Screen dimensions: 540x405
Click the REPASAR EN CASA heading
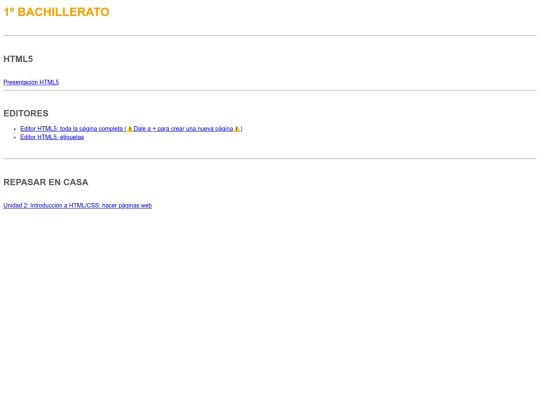pyautogui.click(x=46, y=182)
